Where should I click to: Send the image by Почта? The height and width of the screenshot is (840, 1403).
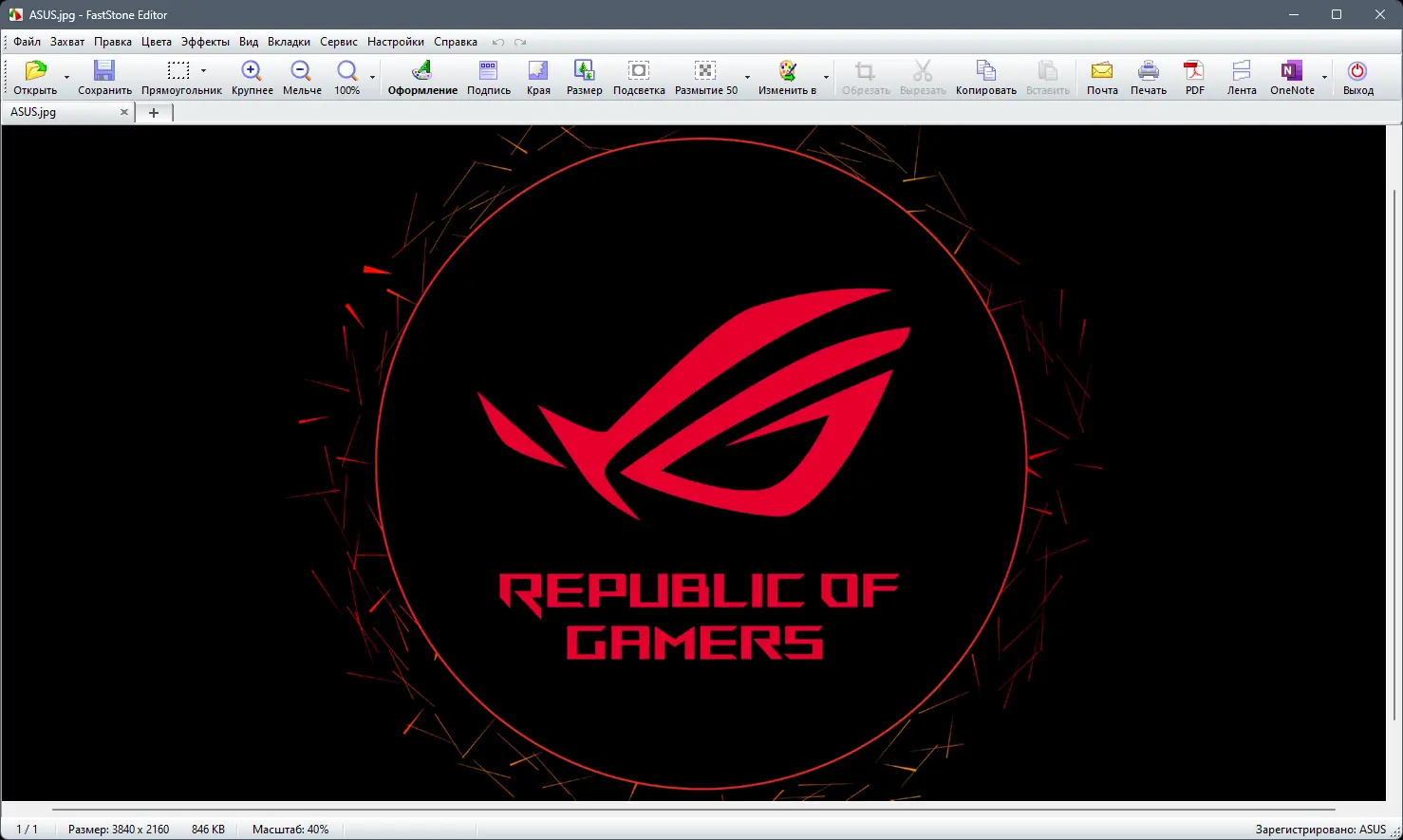pos(1102,77)
